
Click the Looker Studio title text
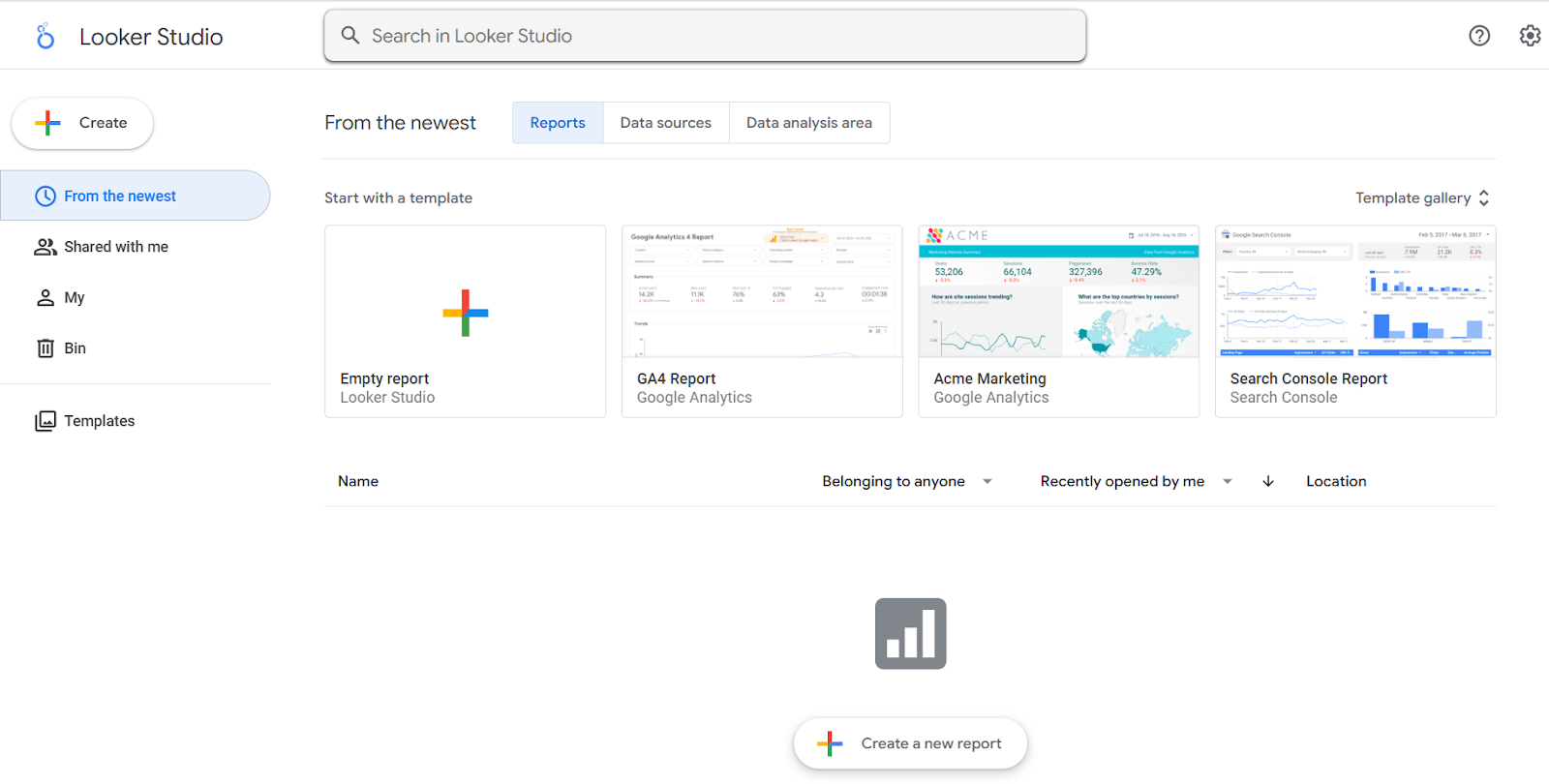[151, 37]
